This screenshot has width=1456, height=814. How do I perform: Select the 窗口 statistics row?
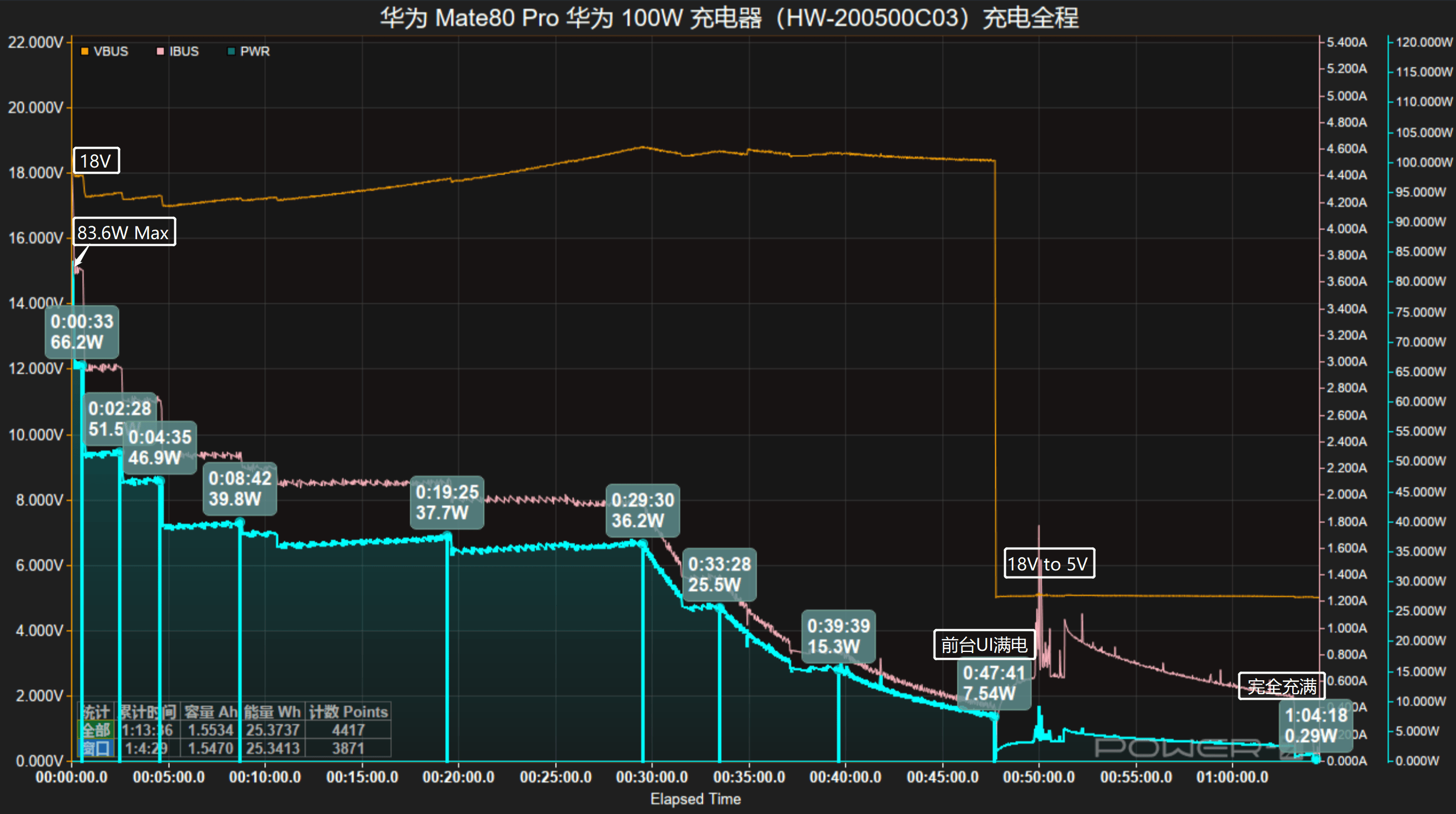[97, 748]
